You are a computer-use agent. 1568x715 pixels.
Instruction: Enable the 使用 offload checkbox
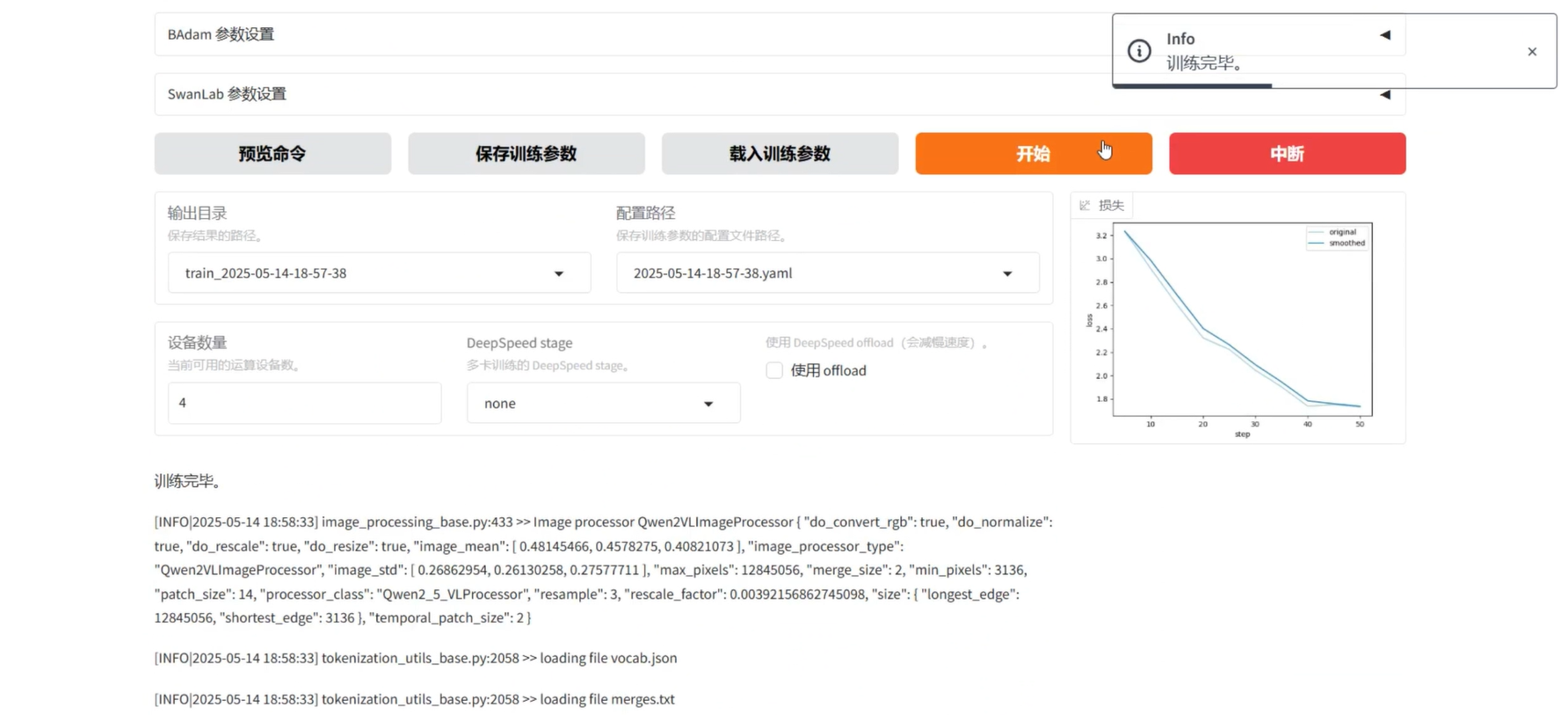click(774, 370)
